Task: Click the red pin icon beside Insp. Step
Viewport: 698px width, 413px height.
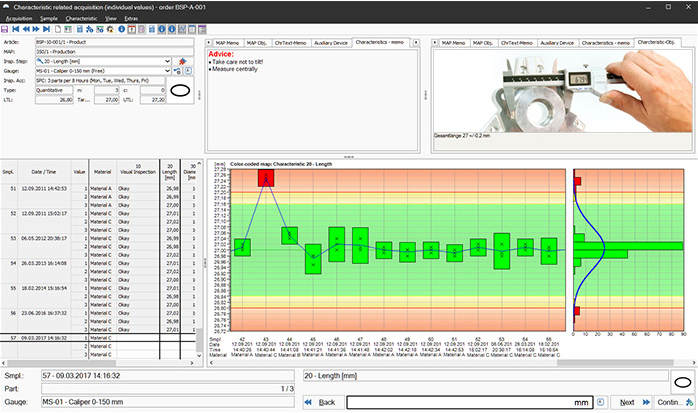Action: point(183,61)
